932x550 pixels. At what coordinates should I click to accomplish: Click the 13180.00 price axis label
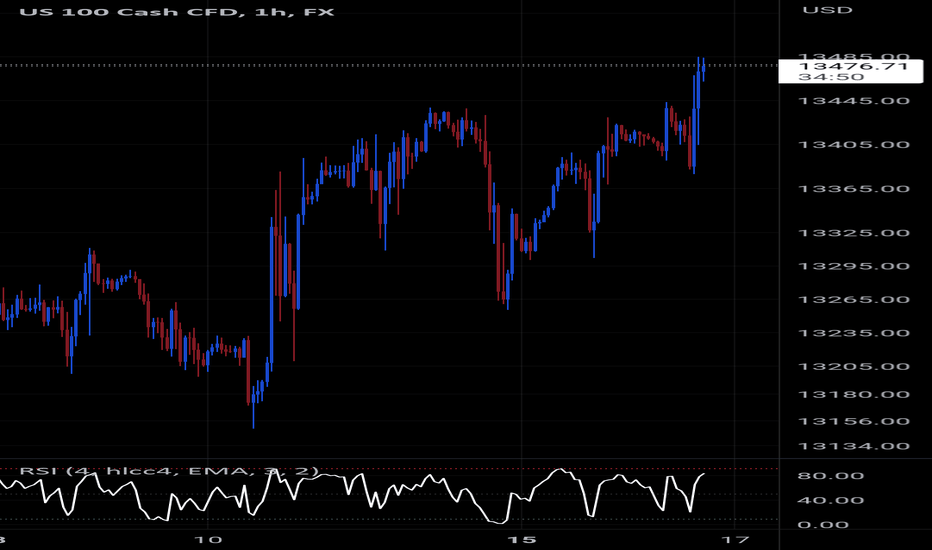click(854, 395)
